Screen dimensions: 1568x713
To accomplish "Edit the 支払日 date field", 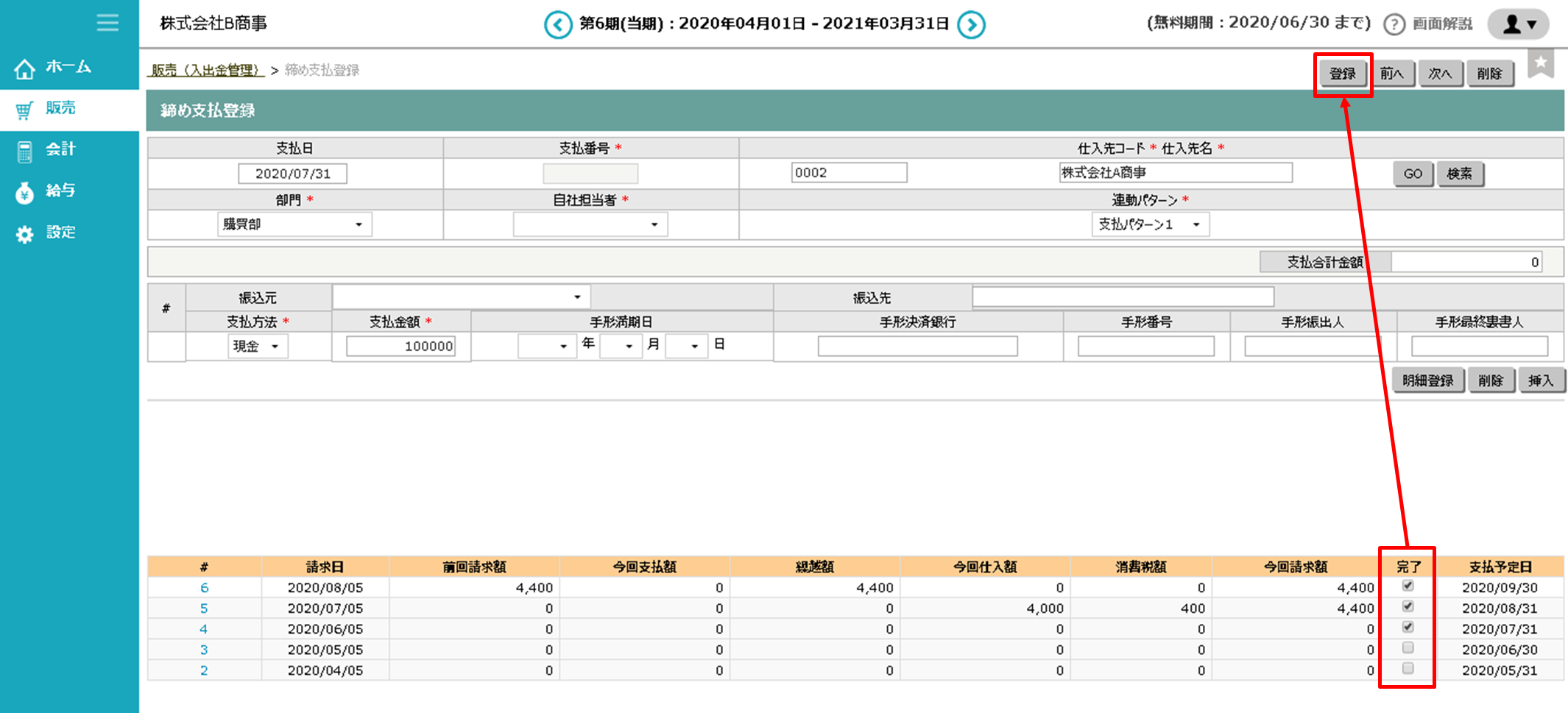I will [292, 174].
